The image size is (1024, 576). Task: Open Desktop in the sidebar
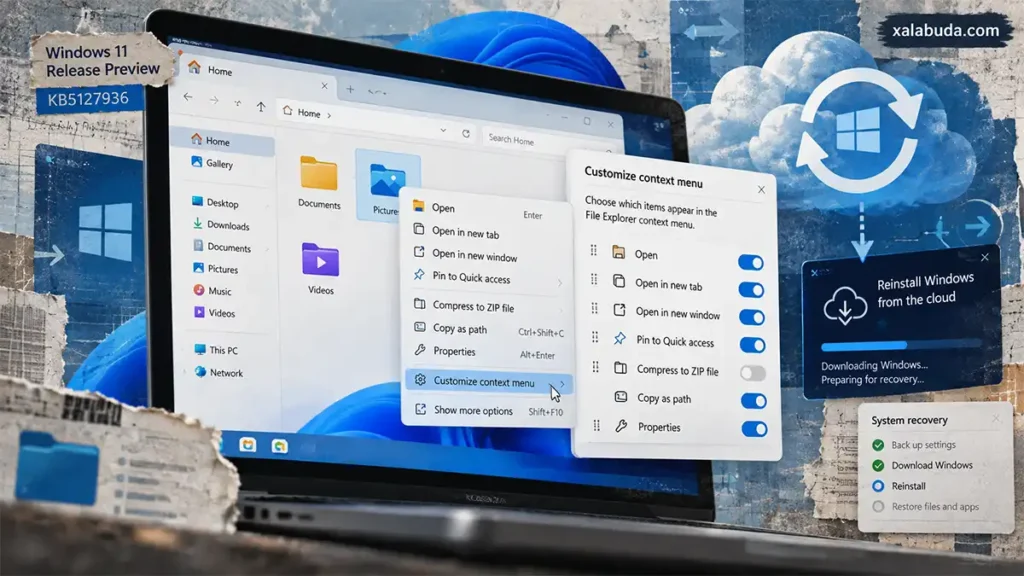tap(216, 202)
